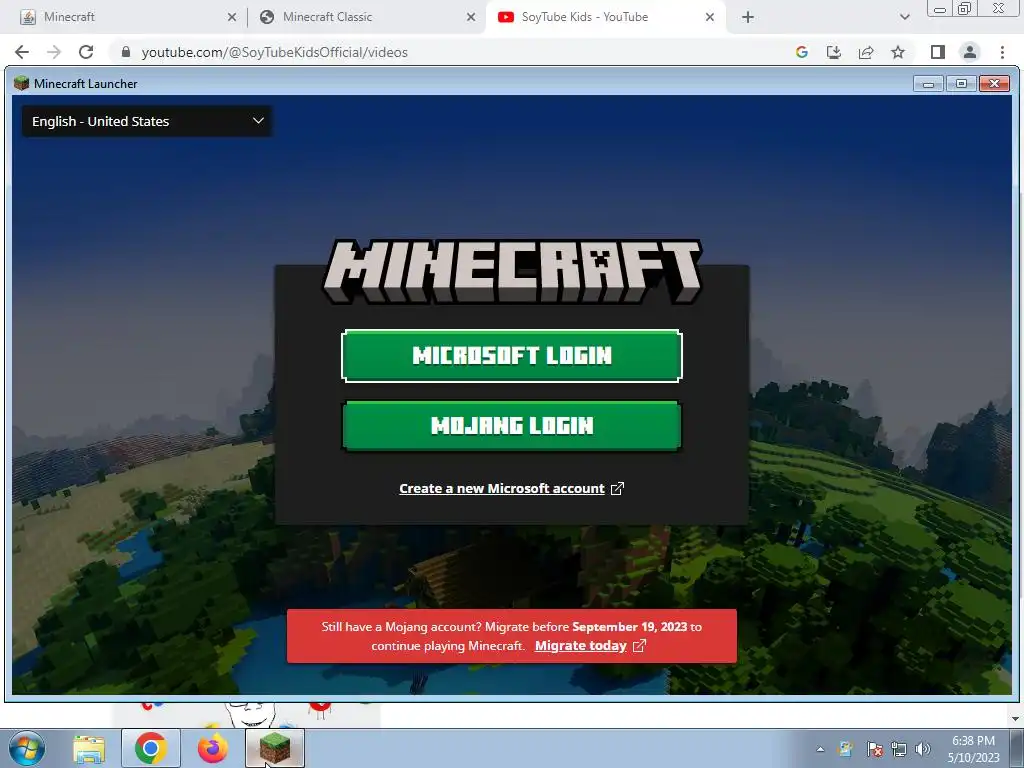View site info lock icon
This screenshot has height=768, width=1024.
point(126,52)
